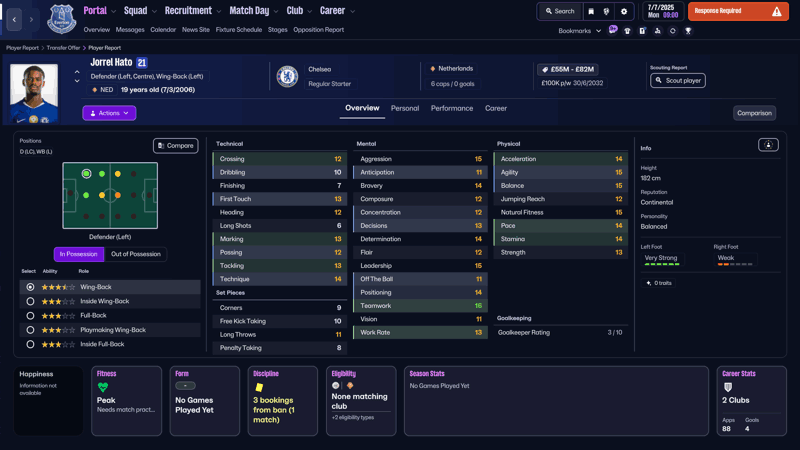Image resolution: width=800 pixels, height=450 pixels.
Task: Click the price tag £55M - £82M value
Action: tap(568, 69)
